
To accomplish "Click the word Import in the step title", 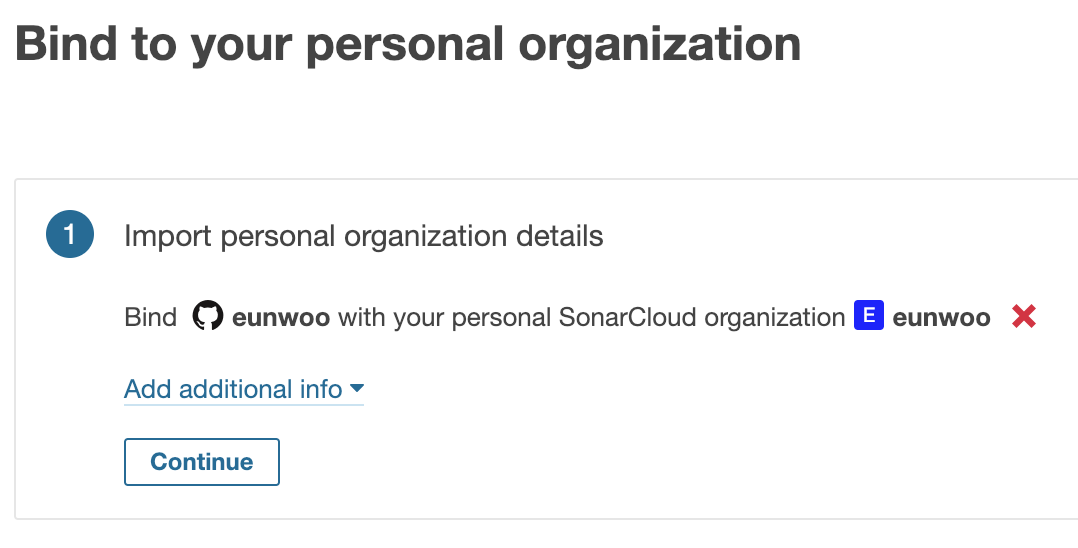I will pyautogui.click(x=168, y=236).
